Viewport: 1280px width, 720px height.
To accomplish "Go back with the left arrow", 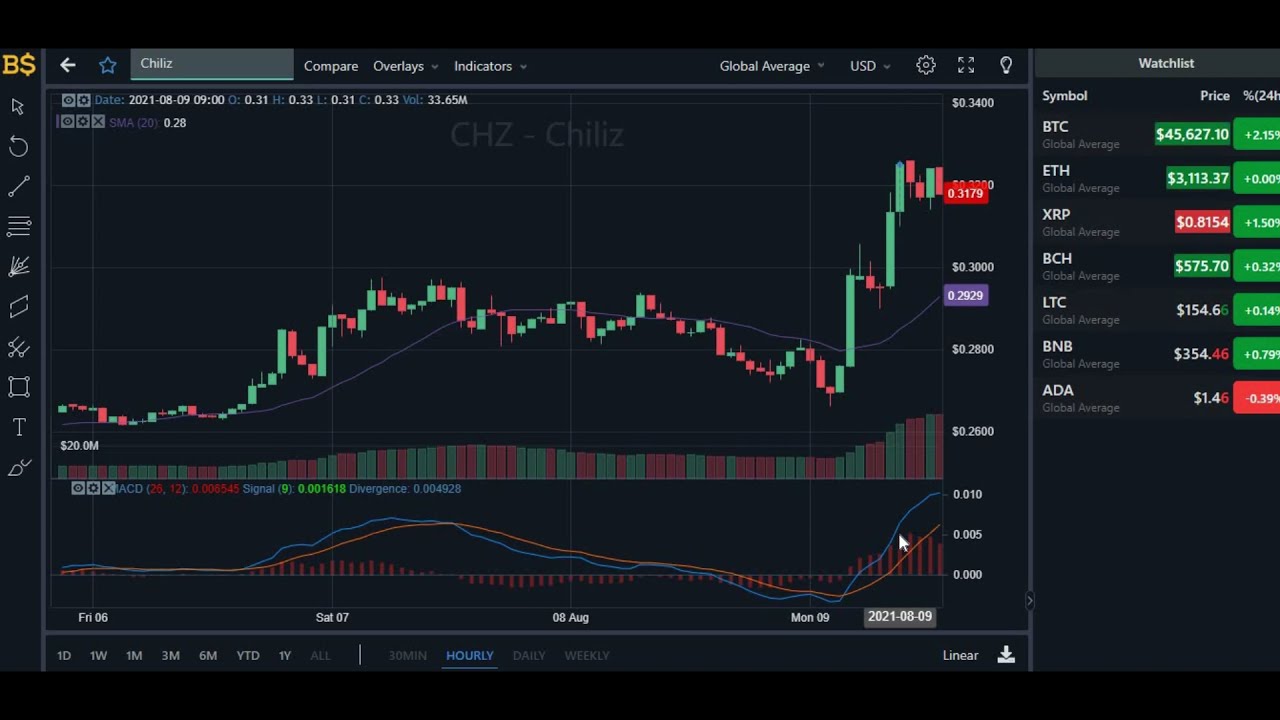I will (67, 65).
